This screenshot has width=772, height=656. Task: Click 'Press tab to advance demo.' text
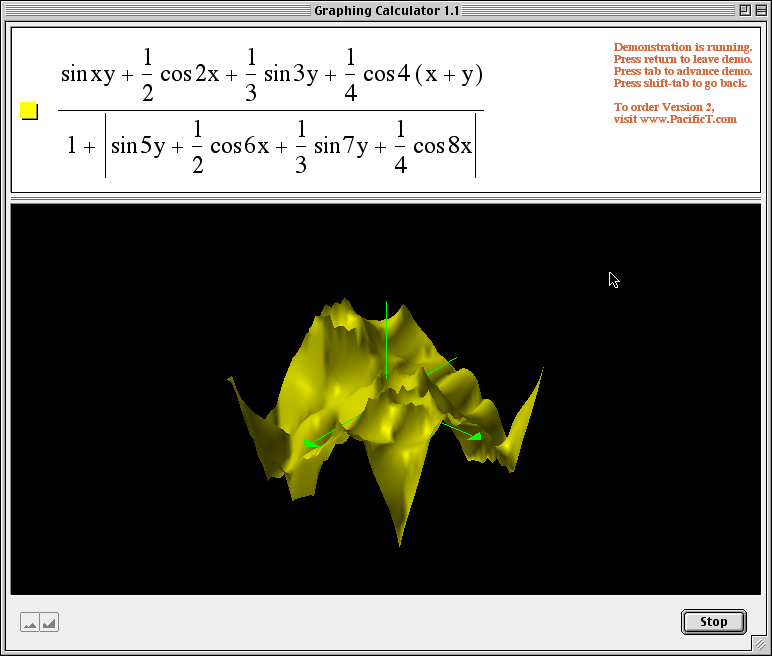click(683, 71)
